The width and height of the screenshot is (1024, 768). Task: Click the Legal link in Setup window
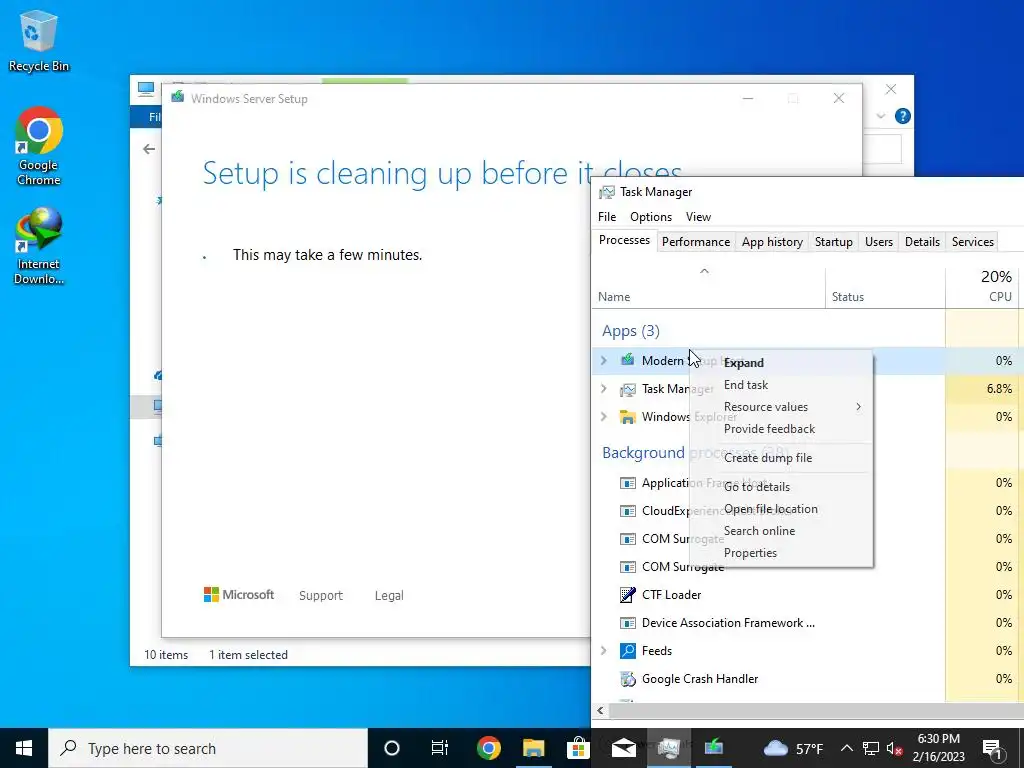(x=389, y=596)
